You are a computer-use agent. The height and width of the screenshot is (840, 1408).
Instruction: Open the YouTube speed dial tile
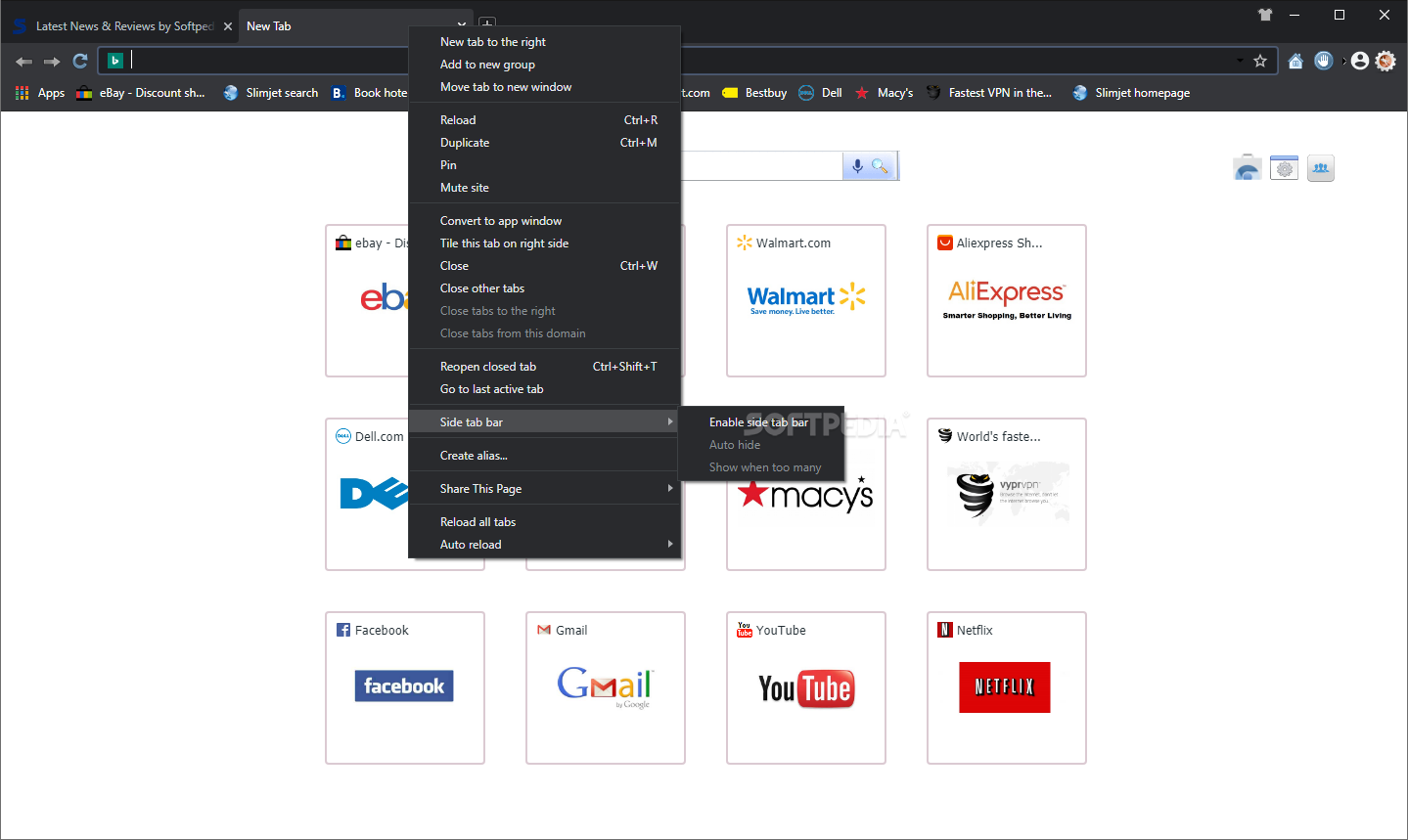pyautogui.click(x=806, y=687)
